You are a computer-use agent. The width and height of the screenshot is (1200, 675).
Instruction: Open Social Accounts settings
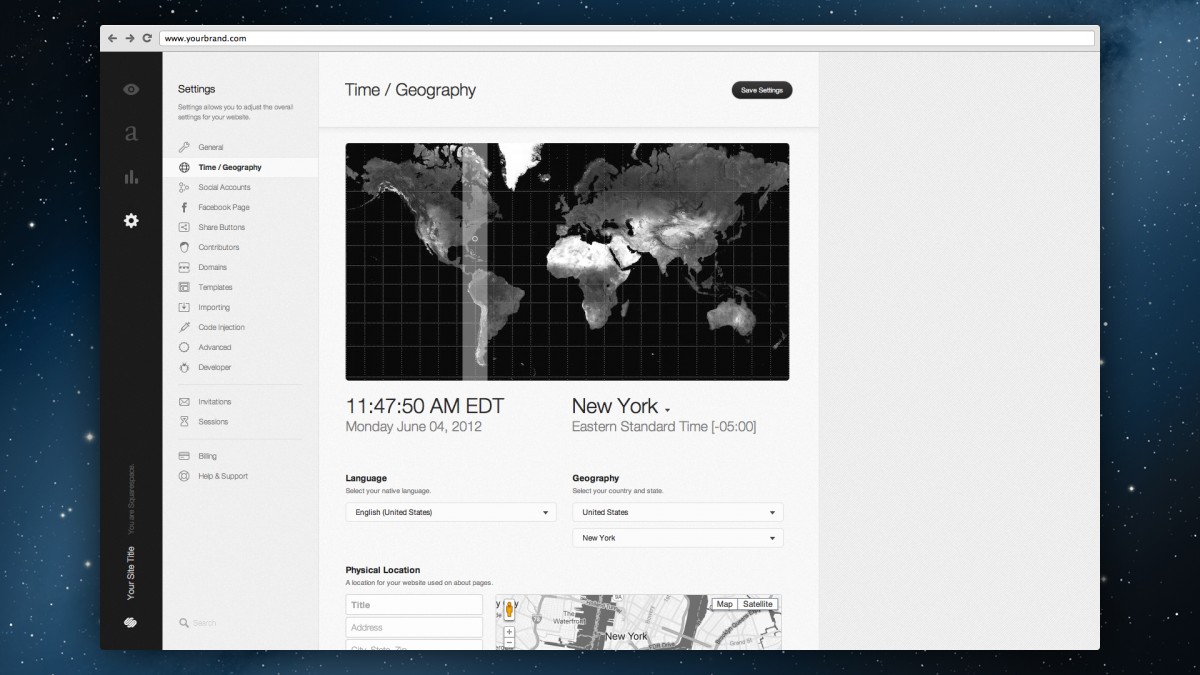pos(224,187)
